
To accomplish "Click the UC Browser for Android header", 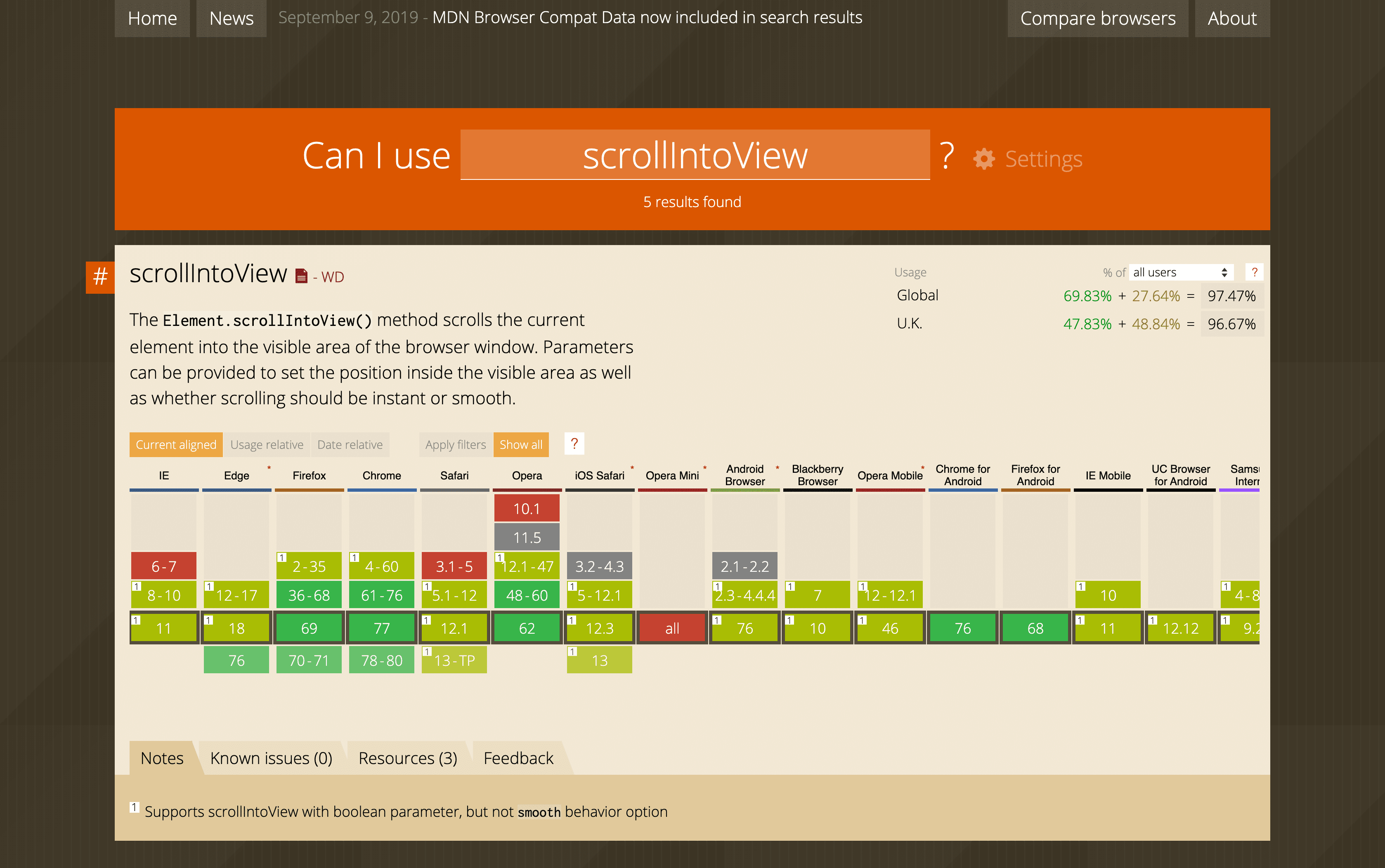I will (x=1181, y=475).
